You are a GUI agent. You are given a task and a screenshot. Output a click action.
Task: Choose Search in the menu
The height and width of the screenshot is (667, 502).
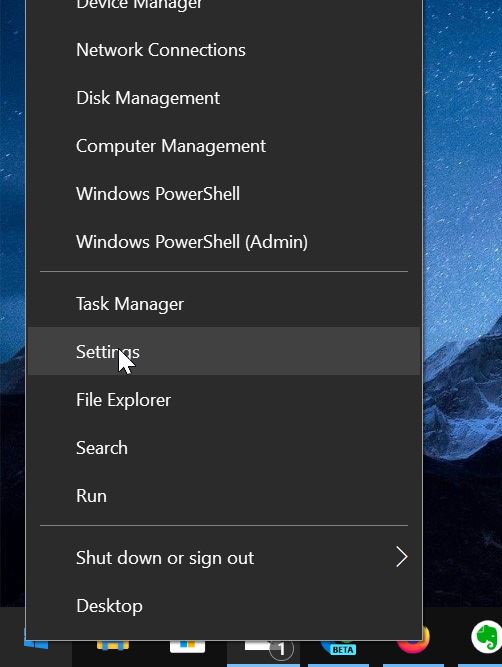(224, 448)
